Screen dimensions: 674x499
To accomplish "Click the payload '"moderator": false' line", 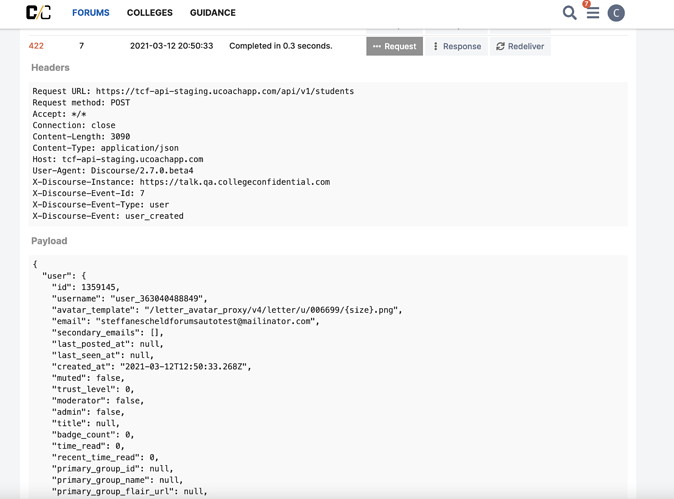I will click(x=98, y=401).
